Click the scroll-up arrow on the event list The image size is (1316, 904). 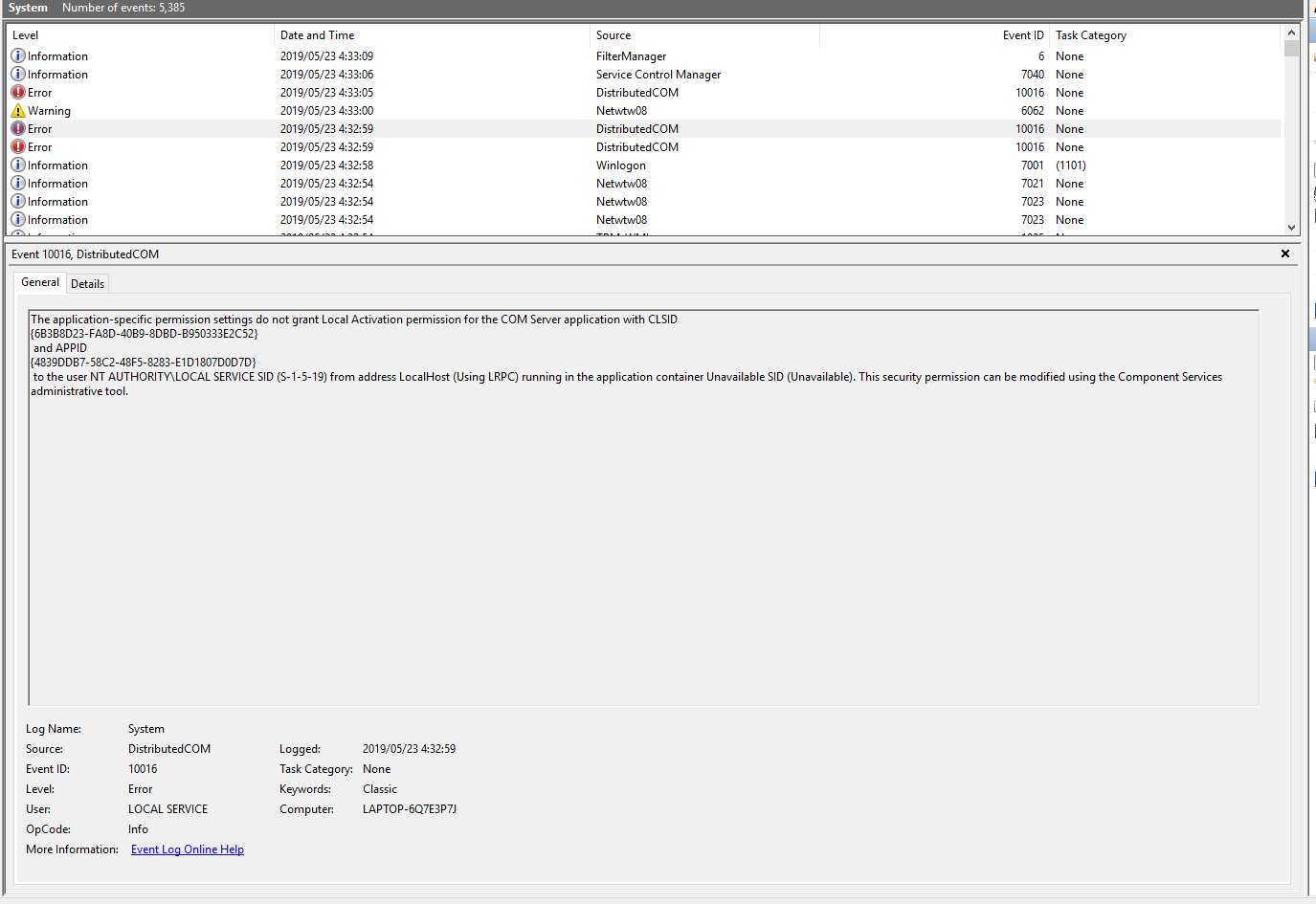[x=1291, y=31]
